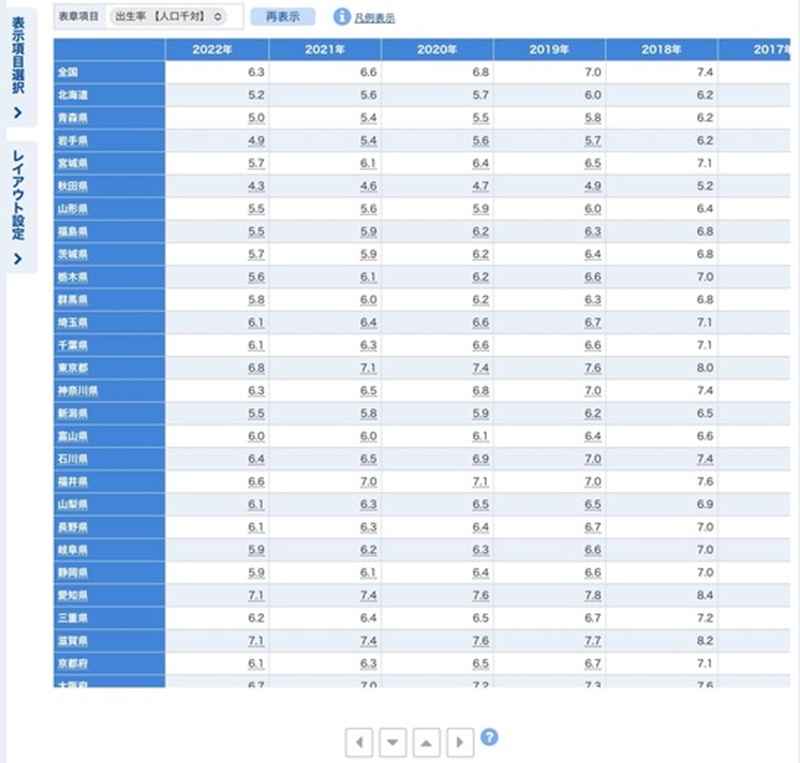Viewport: 800px width, 763px height.
Task: Click the 2018年 value for 滋賀県
Action: (x=704, y=640)
